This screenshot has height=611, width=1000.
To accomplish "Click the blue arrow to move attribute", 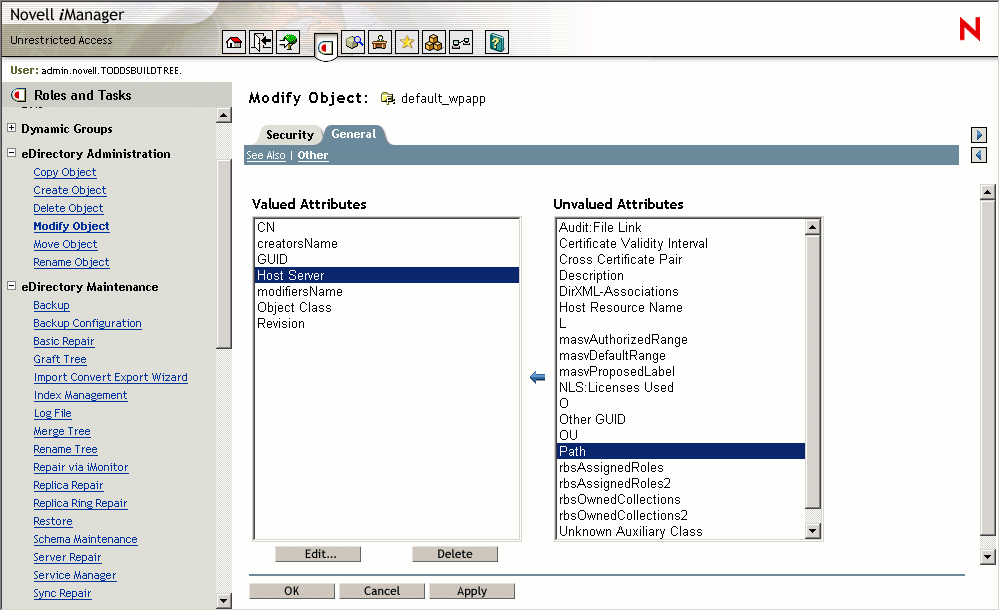I will [537, 377].
